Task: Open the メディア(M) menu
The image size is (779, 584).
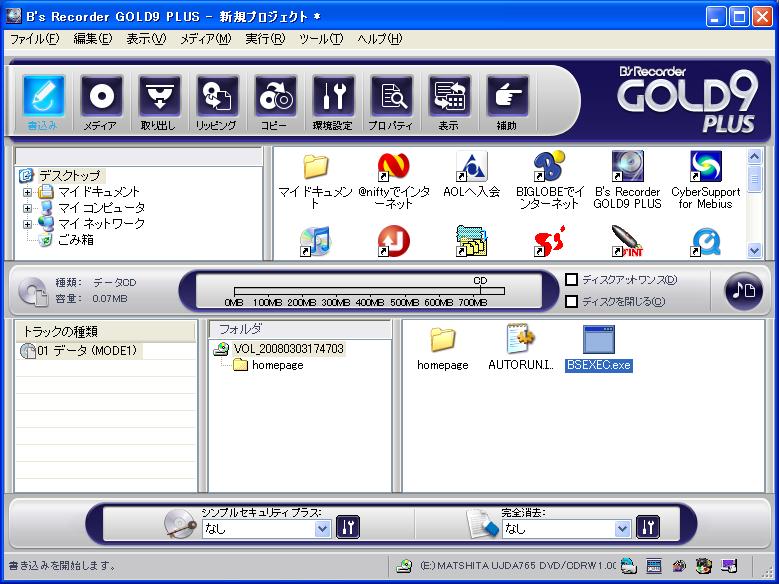Action: pyautogui.click(x=206, y=39)
